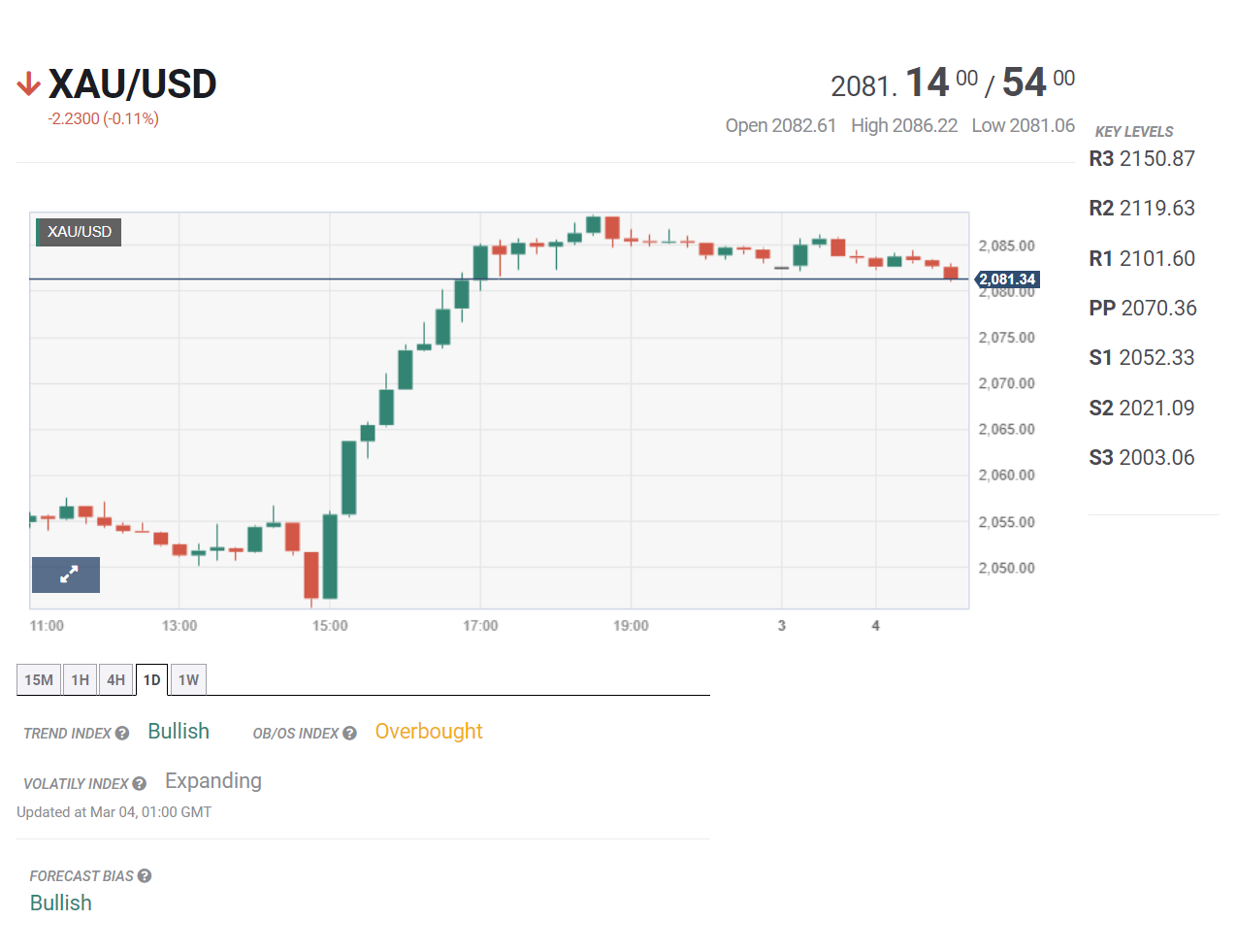The height and width of the screenshot is (952, 1237).
Task: Click the PP 2070.36 pivot point level
Action: [x=1142, y=309]
